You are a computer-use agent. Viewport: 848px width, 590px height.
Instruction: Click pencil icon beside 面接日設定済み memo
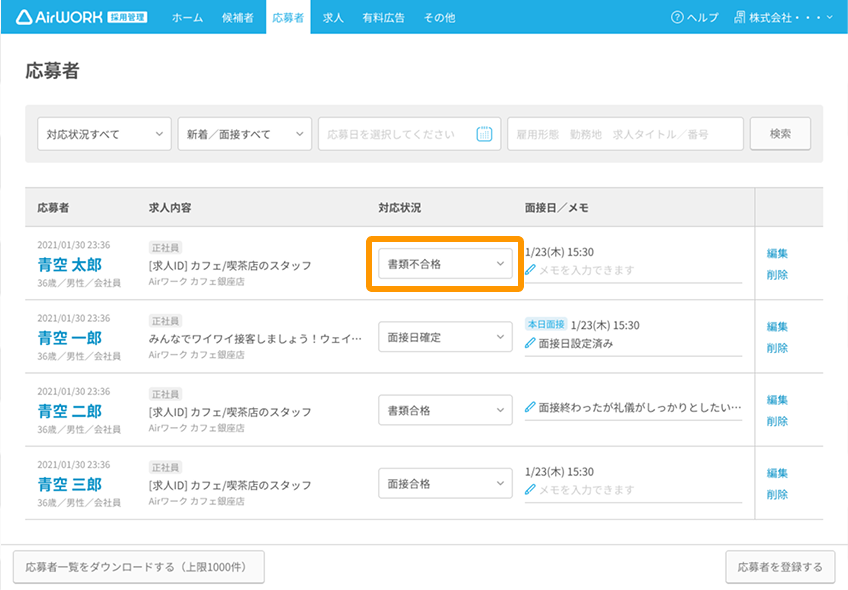[530, 343]
